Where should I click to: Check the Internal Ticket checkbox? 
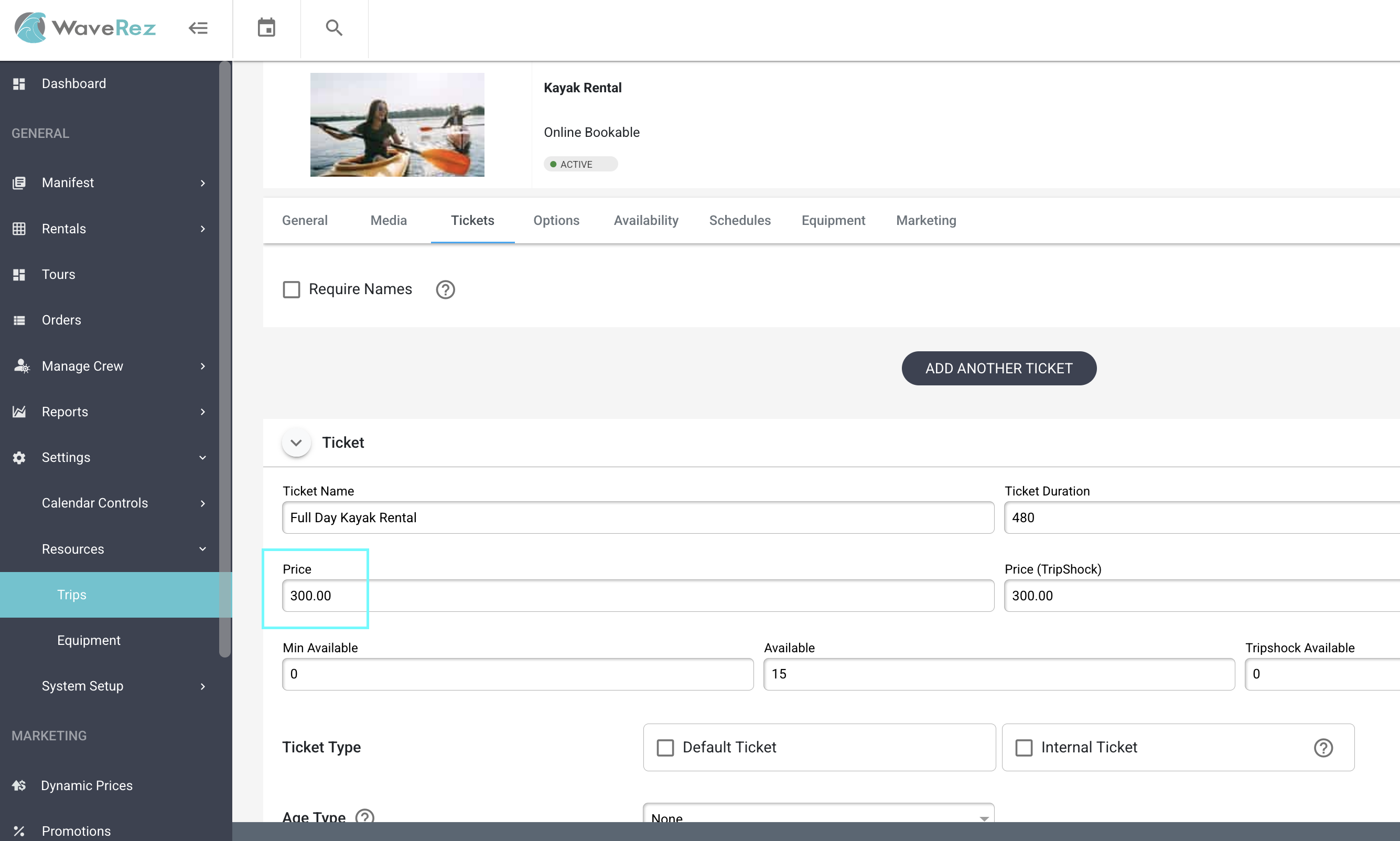pos(1024,748)
